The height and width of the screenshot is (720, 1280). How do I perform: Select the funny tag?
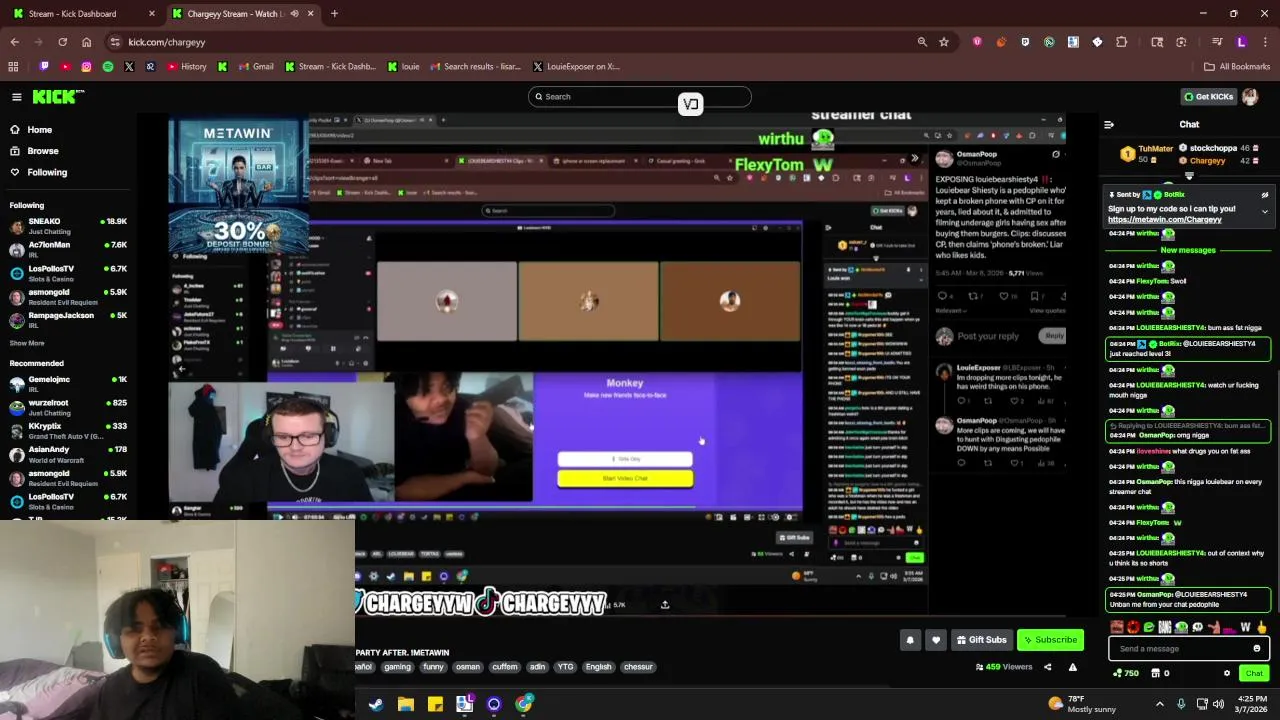tap(433, 667)
